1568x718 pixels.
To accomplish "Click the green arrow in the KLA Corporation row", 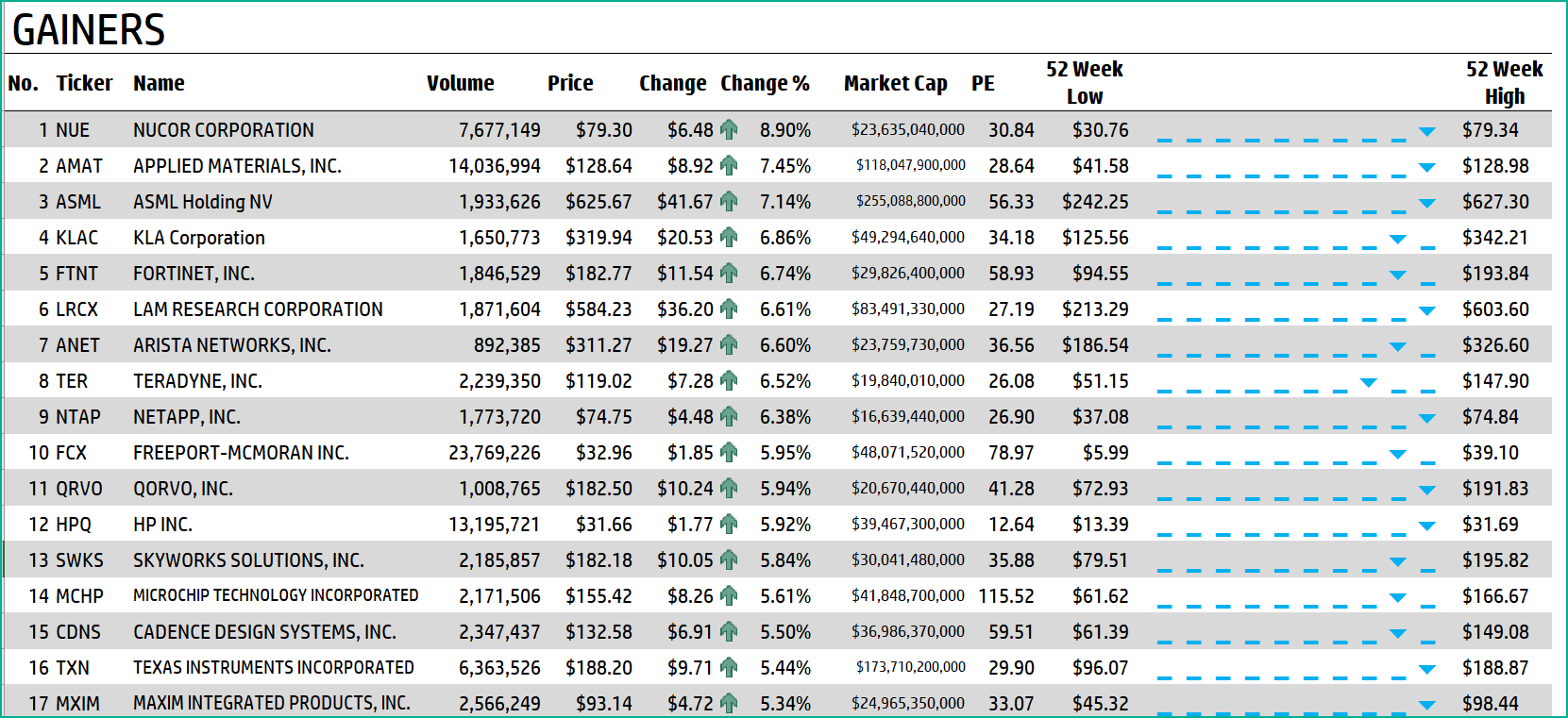I will tap(729, 238).
